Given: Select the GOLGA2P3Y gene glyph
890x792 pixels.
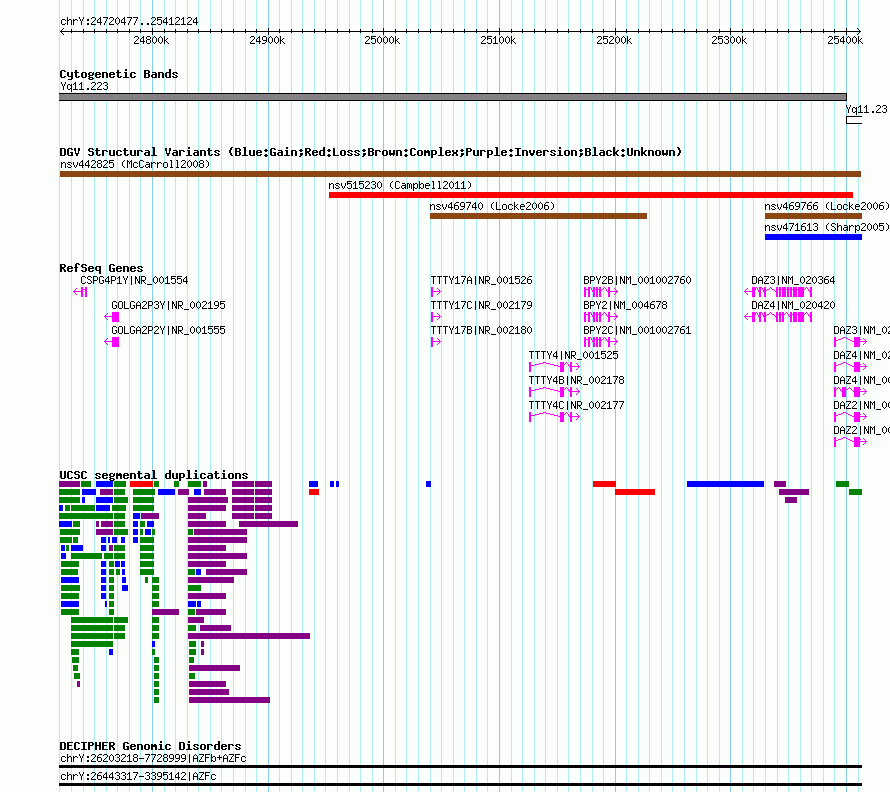Looking at the screenshot, I should point(112,317).
